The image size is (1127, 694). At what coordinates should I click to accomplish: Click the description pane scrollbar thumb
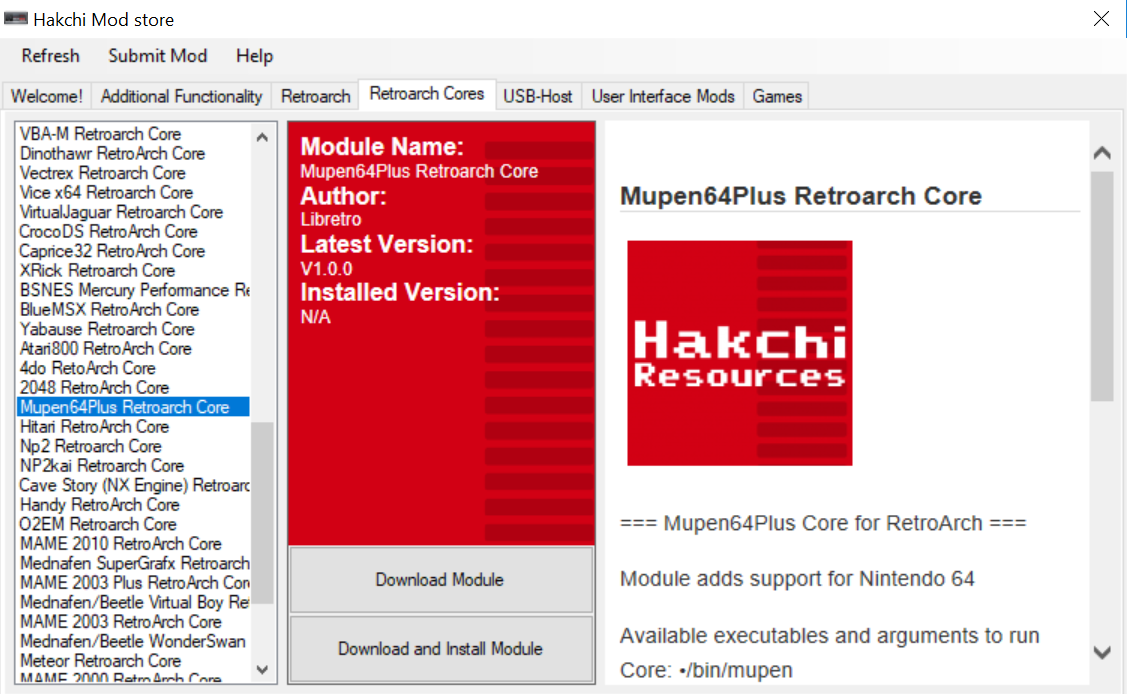(1102, 286)
